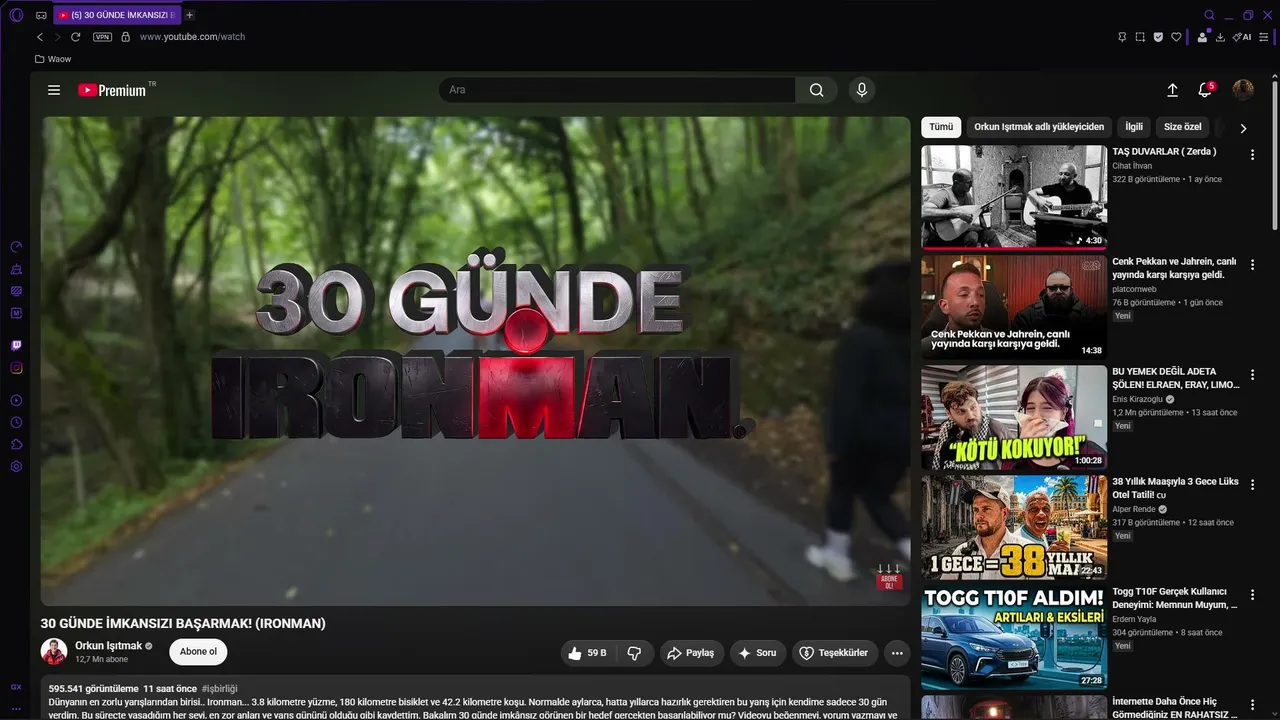Click the Teşekkürler button
The height and width of the screenshot is (720, 1280).
click(835, 653)
